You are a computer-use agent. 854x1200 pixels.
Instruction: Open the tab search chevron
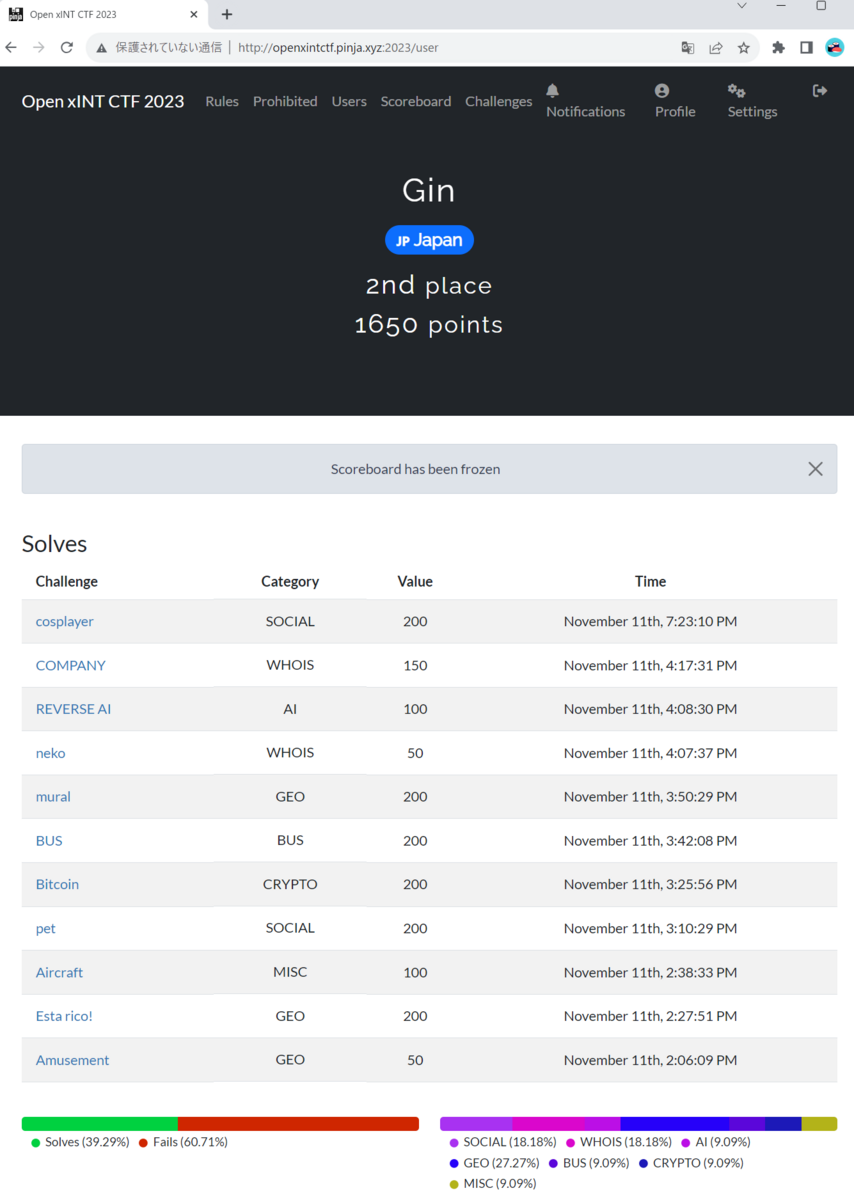(743, 7)
